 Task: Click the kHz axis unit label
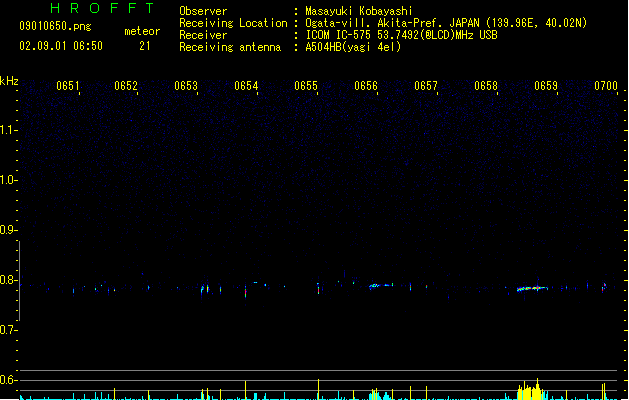pos(9,81)
